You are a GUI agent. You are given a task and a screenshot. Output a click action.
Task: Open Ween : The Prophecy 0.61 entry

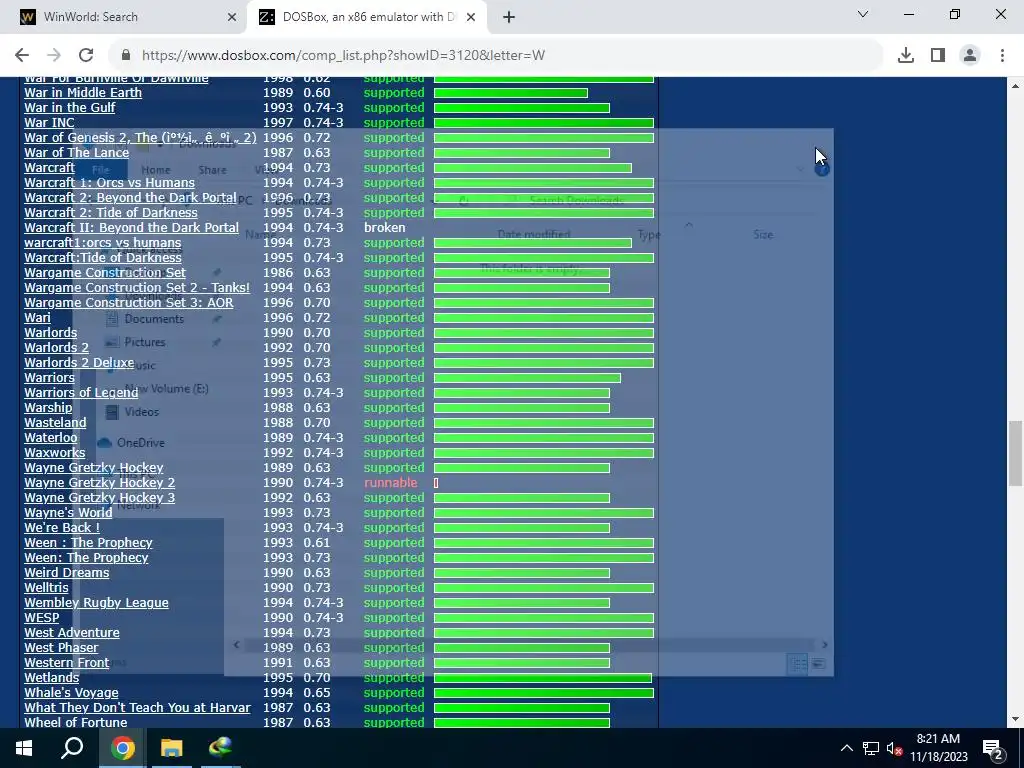88,543
